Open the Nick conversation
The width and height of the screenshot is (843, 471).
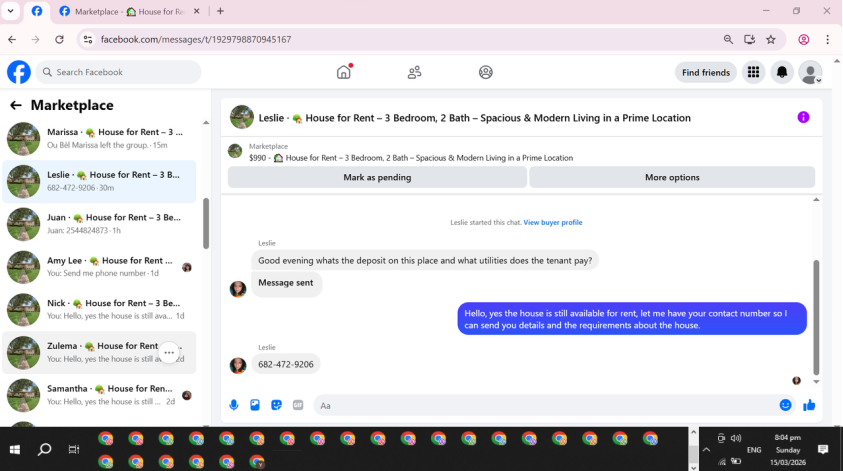pyautogui.click(x=99, y=309)
